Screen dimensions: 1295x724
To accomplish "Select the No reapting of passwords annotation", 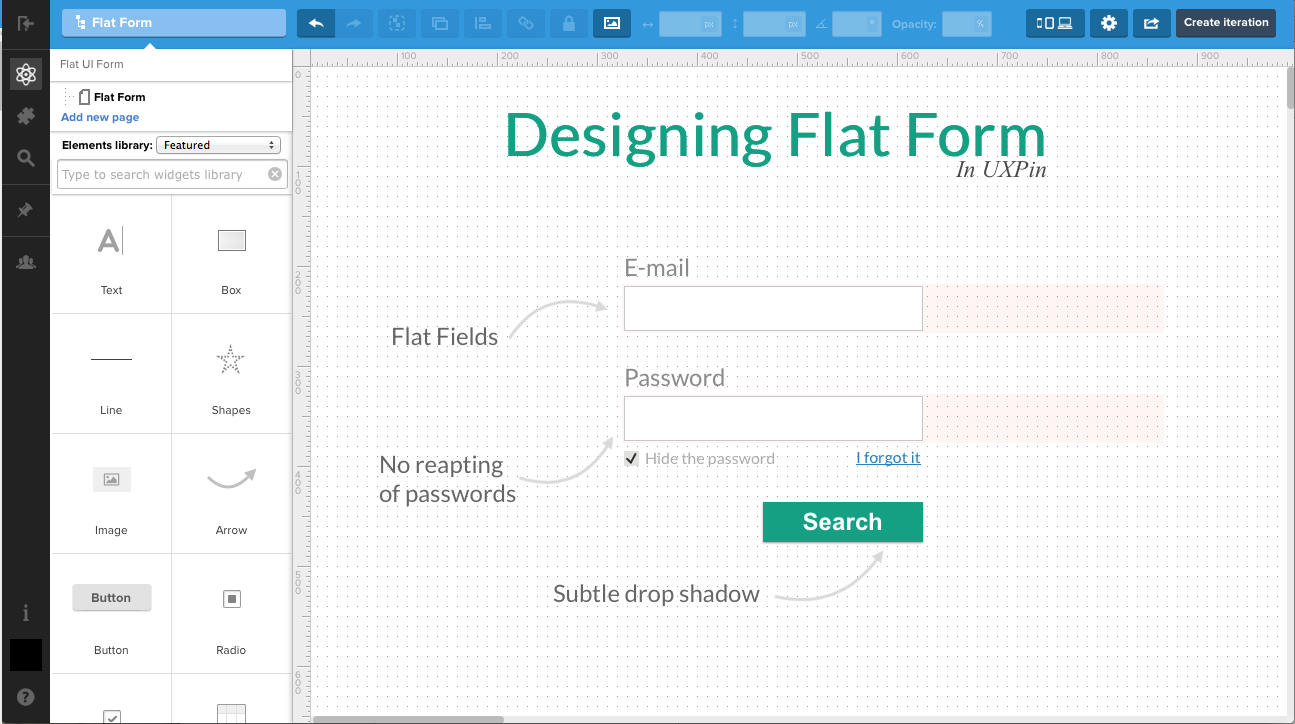I will (447, 479).
